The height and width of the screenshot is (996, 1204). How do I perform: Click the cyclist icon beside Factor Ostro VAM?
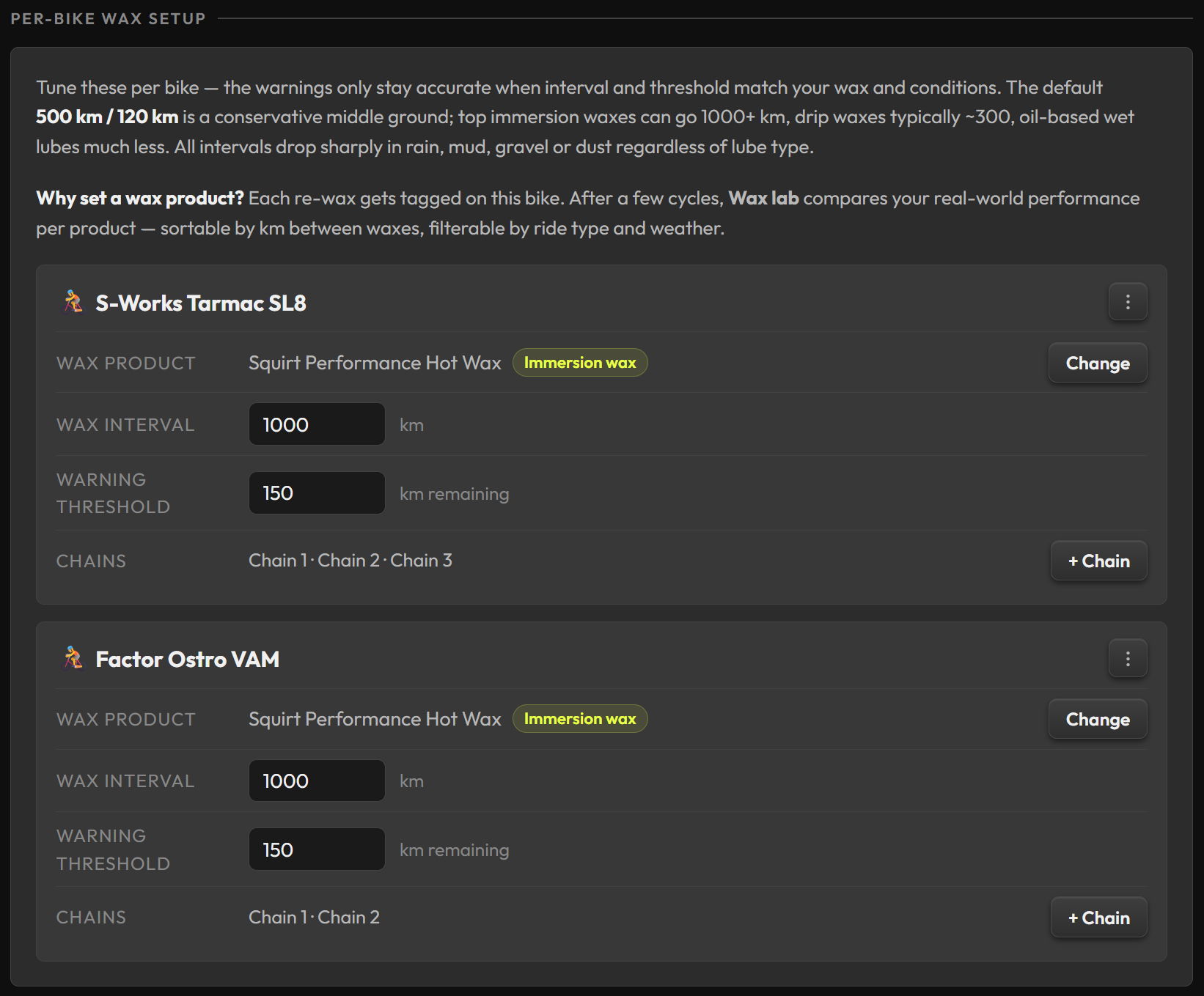click(x=73, y=658)
